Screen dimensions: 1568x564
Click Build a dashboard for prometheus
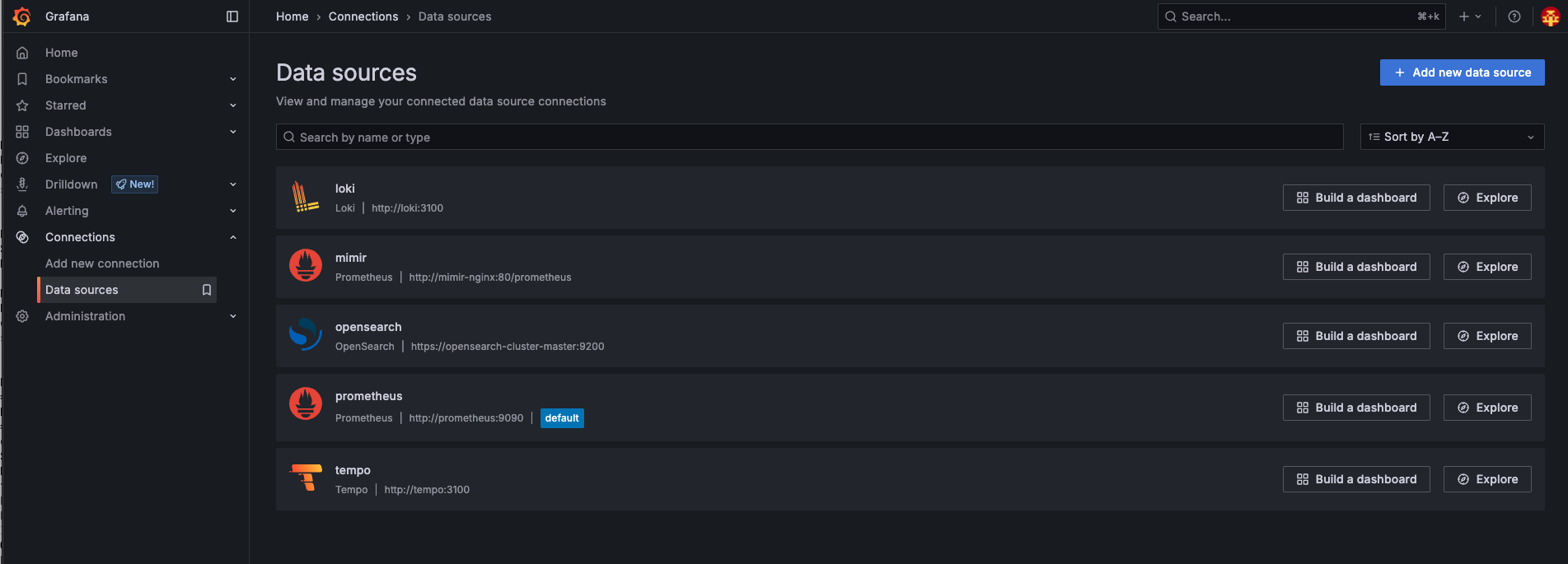1356,408
